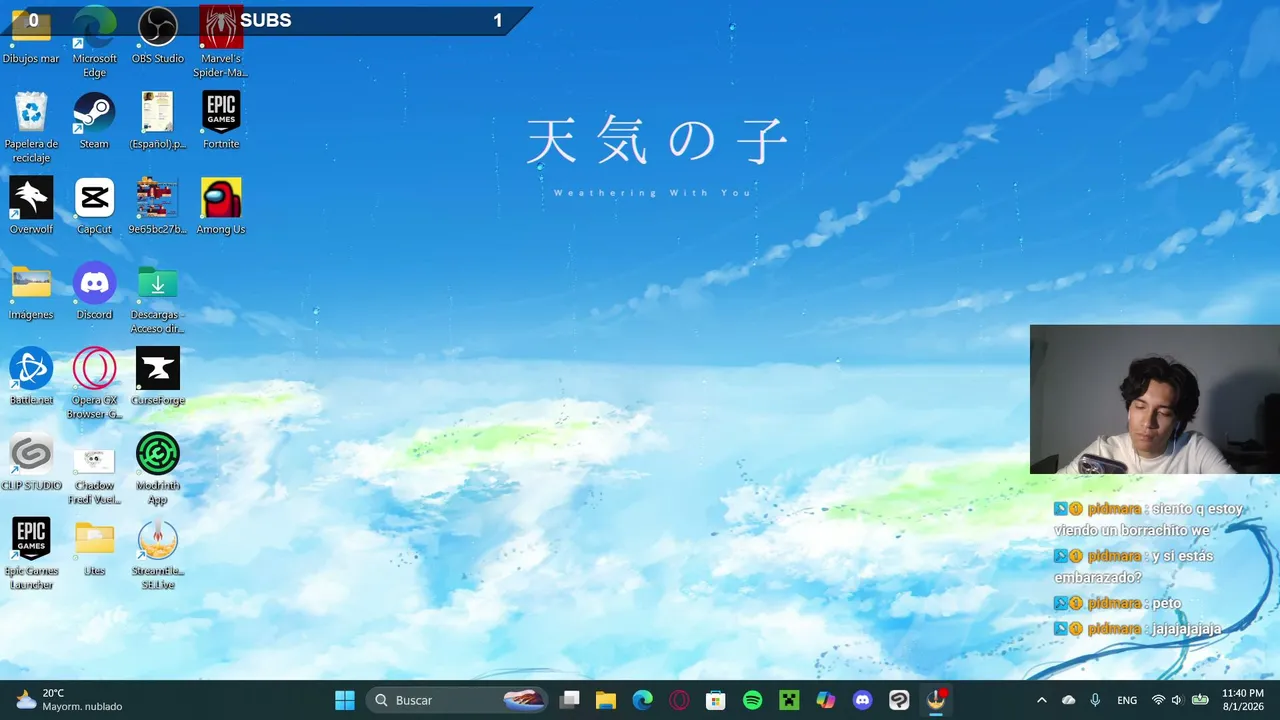
Task: Open Task View from the taskbar
Action: coord(569,700)
